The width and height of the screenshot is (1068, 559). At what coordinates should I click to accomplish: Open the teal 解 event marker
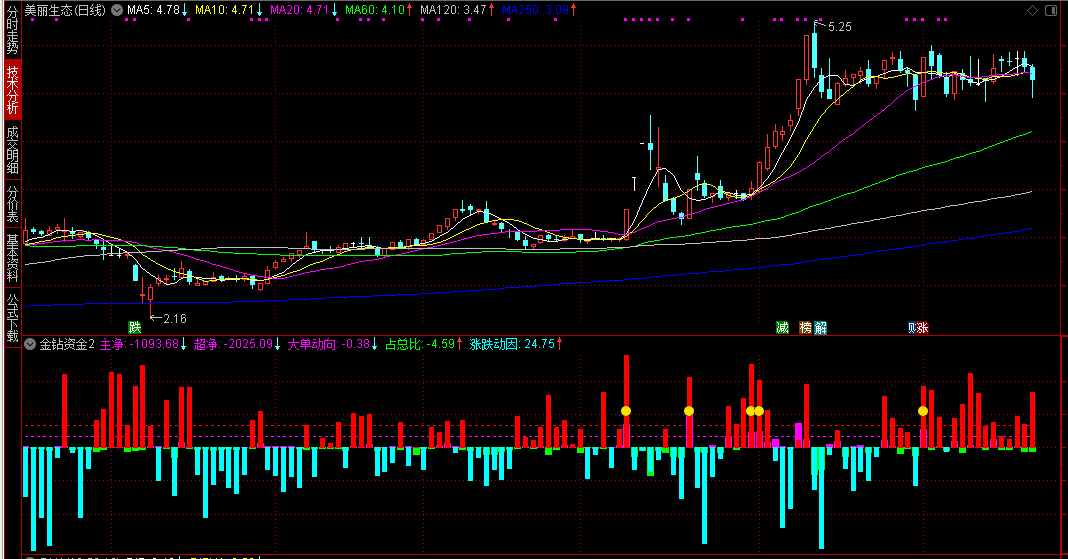click(x=821, y=328)
